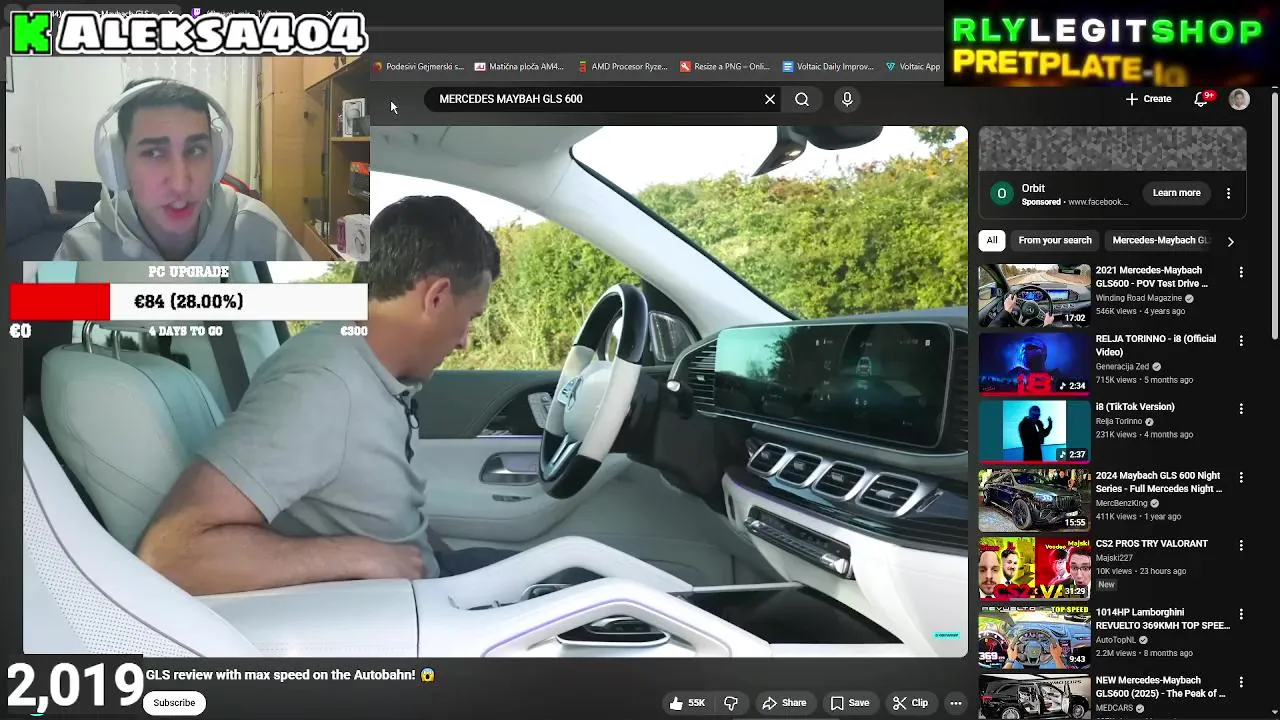
Task: Open the Create menu
Action: click(x=1148, y=99)
